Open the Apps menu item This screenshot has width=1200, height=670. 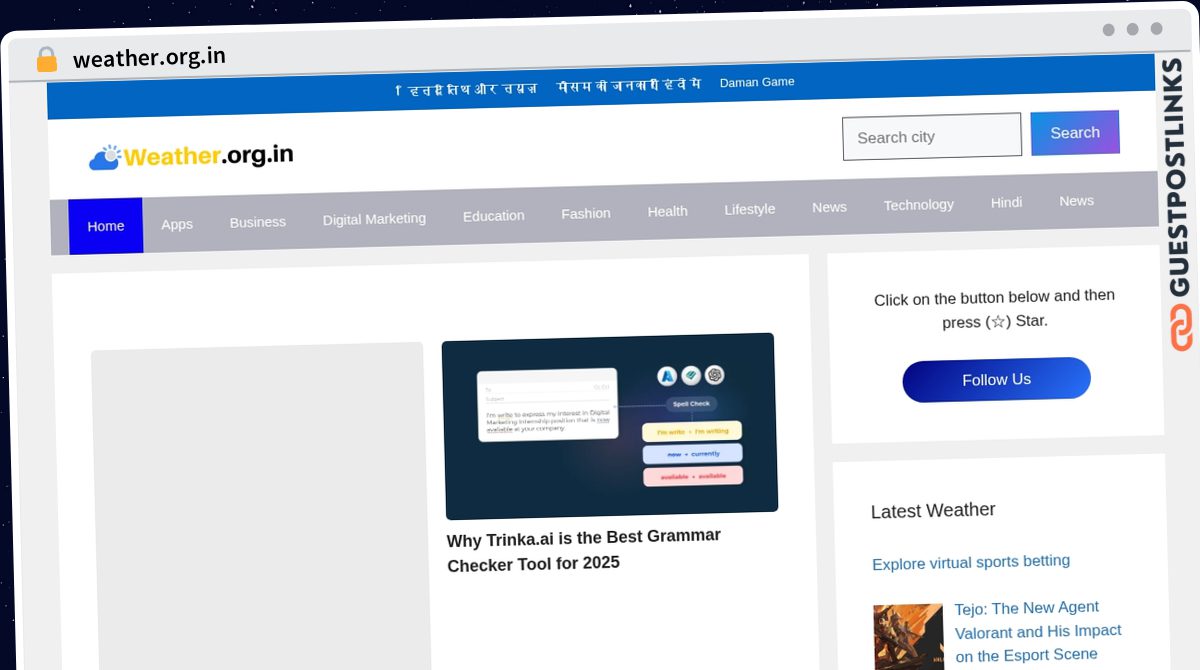[x=177, y=224]
